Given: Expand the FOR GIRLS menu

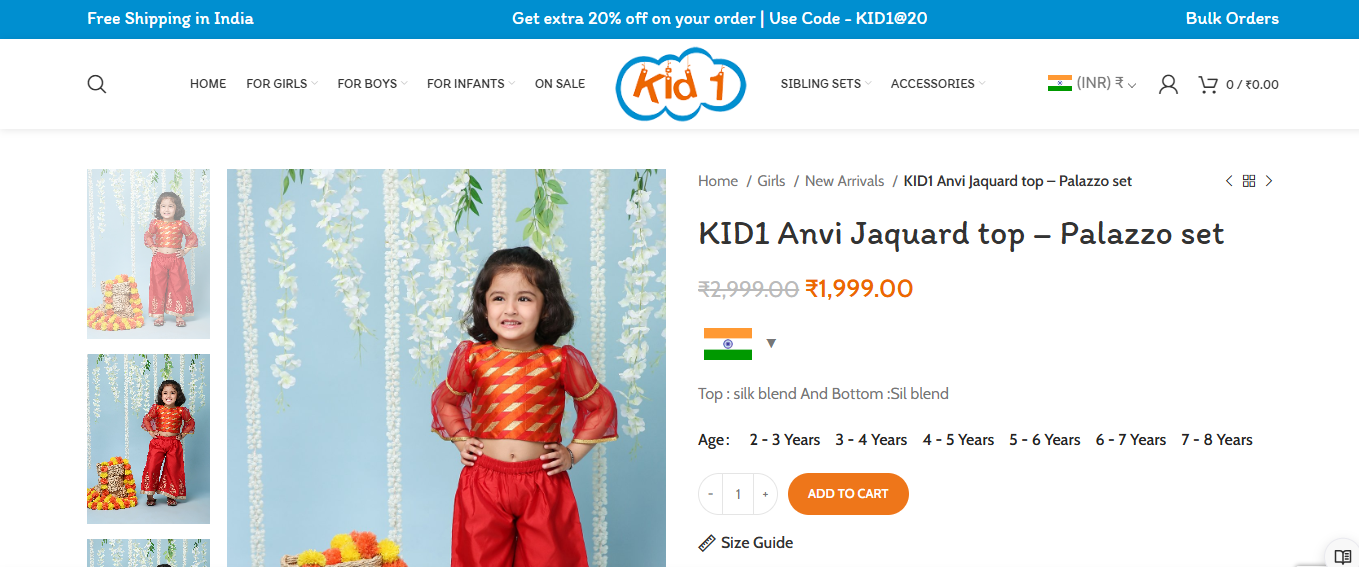Looking at the screenshot, I should [282, 84].
